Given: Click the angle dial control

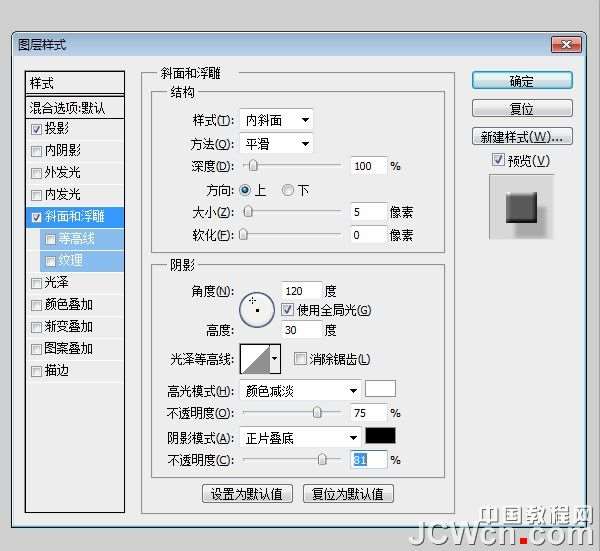Looking at the screenshot, I should pos(257,310).
